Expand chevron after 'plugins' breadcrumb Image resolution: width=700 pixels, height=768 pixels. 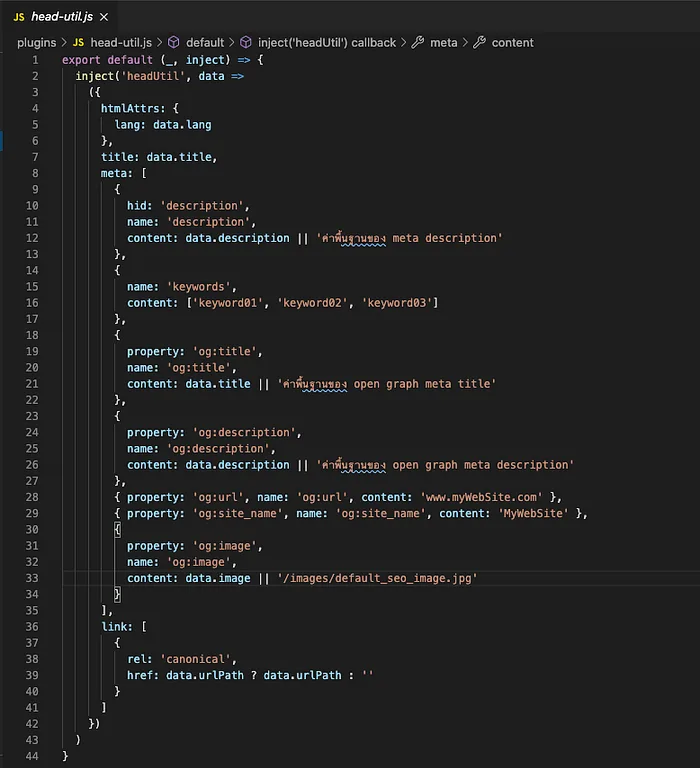64,43
